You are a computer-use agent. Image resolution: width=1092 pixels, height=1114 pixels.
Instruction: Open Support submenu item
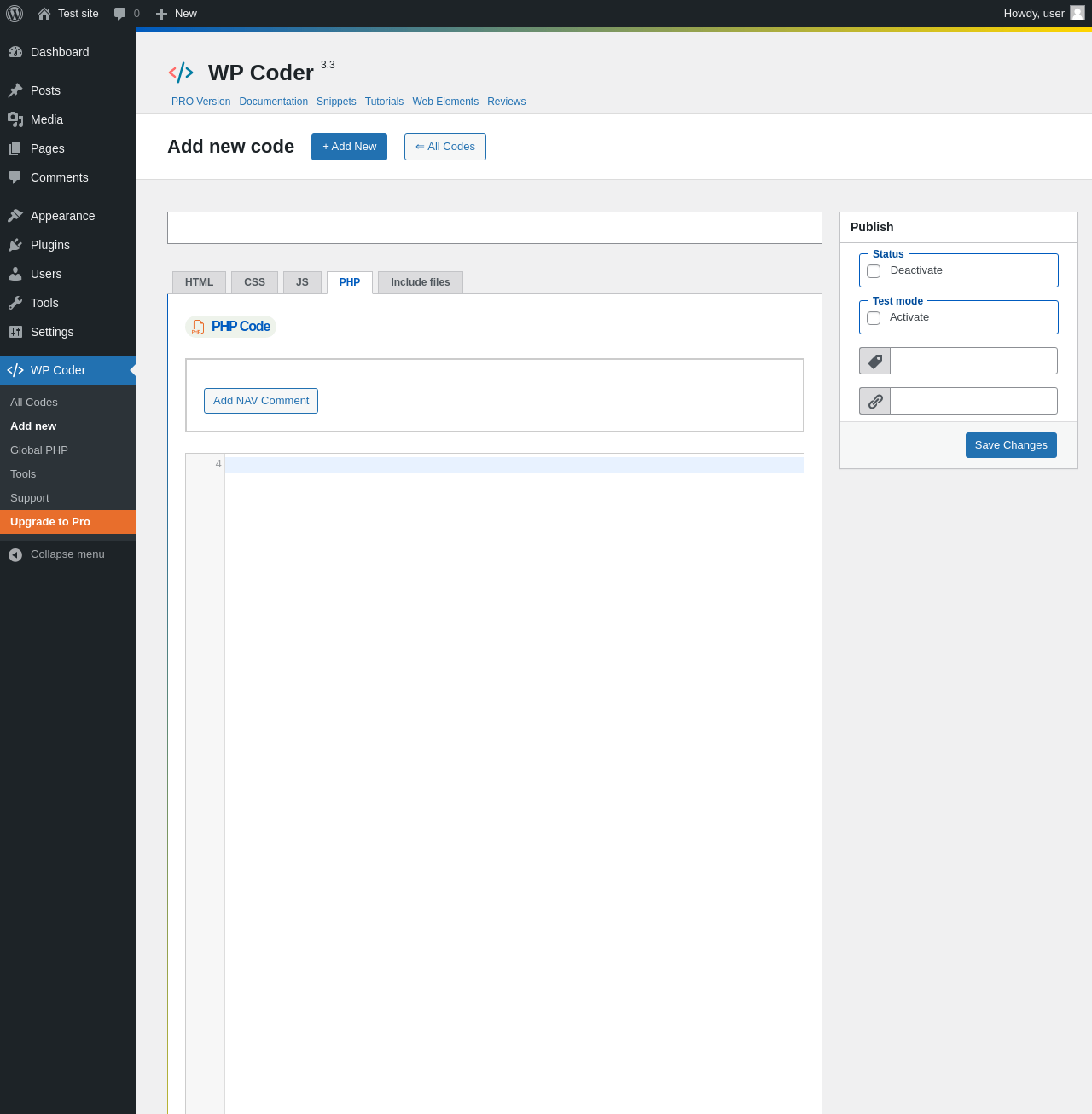pos(68,498)
